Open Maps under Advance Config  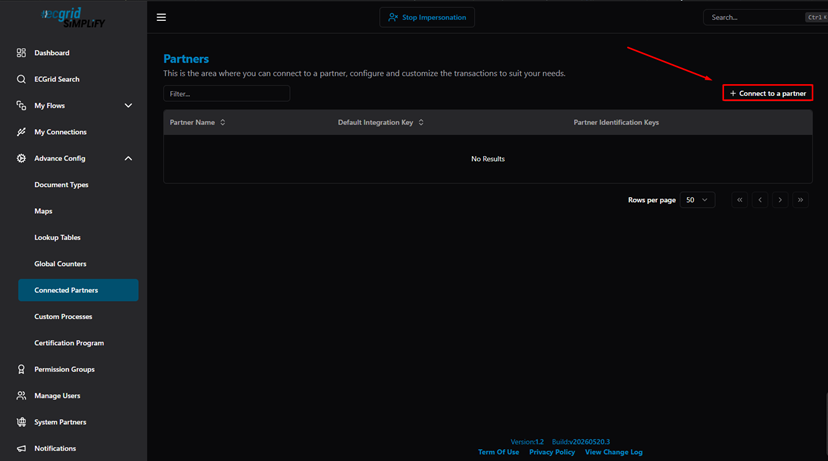click(x=43, y=211)
